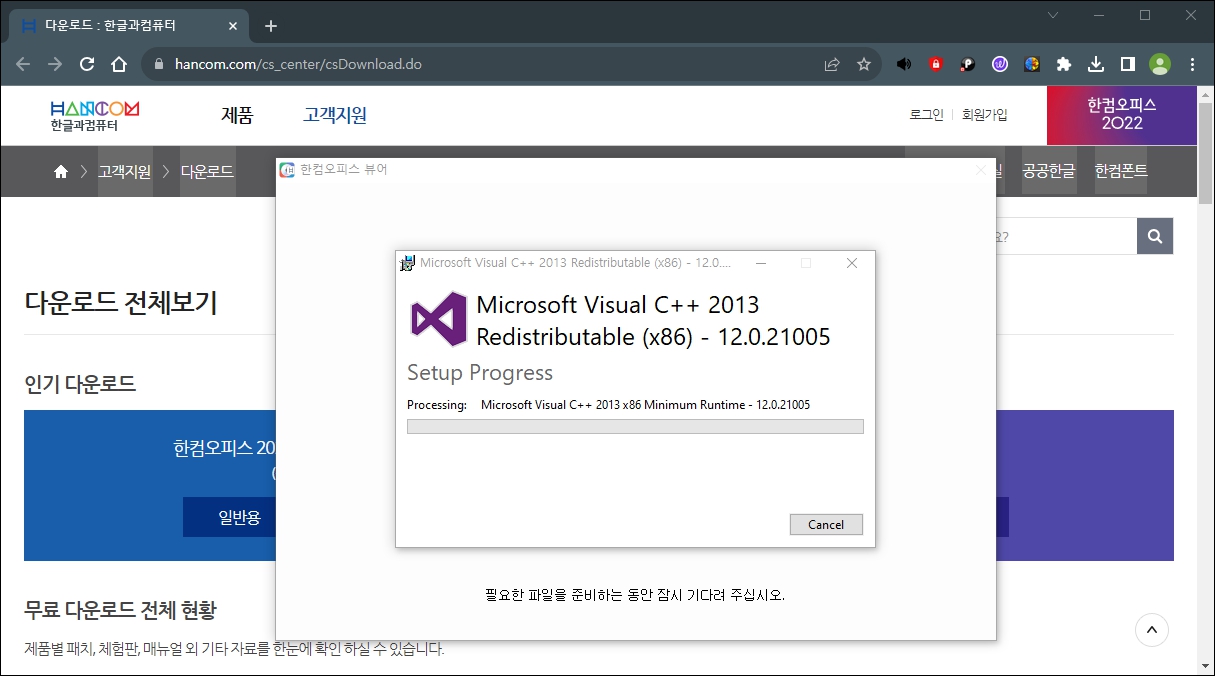Click the padlock site info icon
Viewport: 1215px width, 676px height.
tap(159, 64)
